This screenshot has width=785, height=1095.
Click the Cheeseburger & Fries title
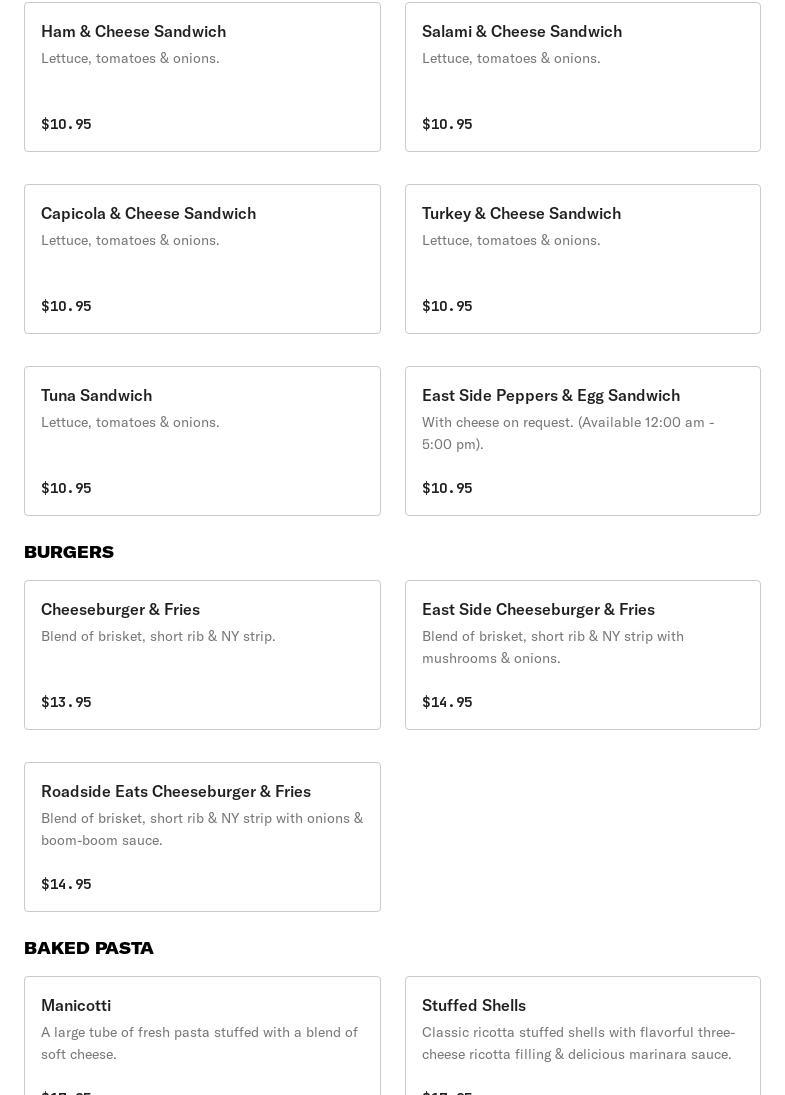pyautogui.click(x=120, y=609)
